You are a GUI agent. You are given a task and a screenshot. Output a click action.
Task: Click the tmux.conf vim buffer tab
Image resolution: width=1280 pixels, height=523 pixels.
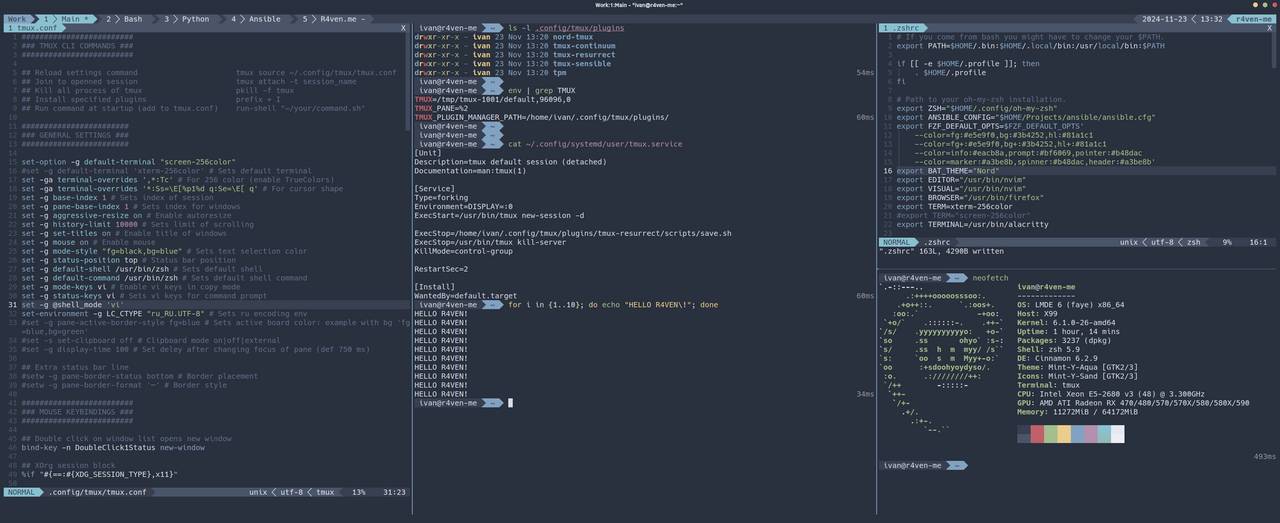(x=32, y=28)
